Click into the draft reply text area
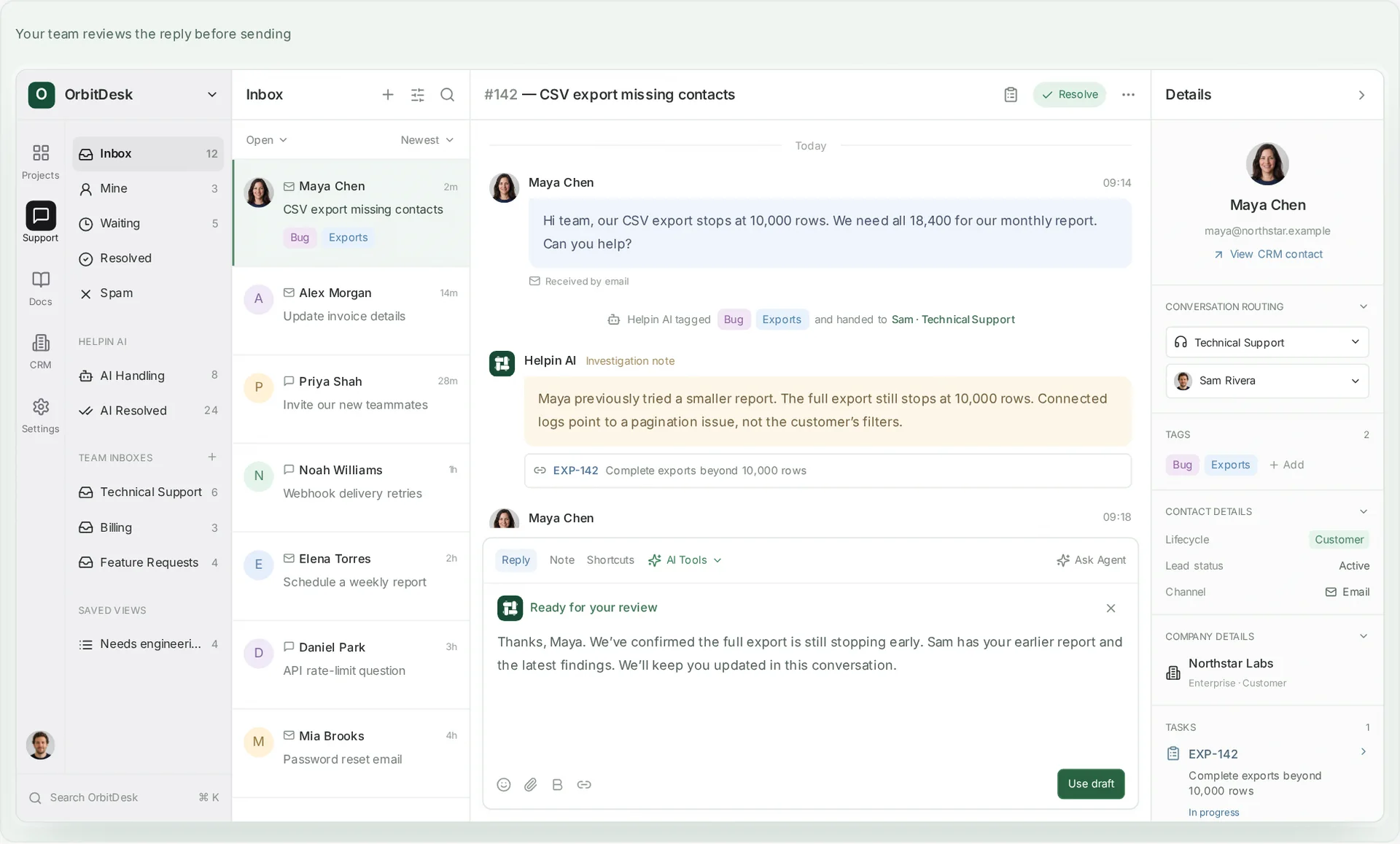This screenshot has height=844, width=1400. click(x=809, y=654)
